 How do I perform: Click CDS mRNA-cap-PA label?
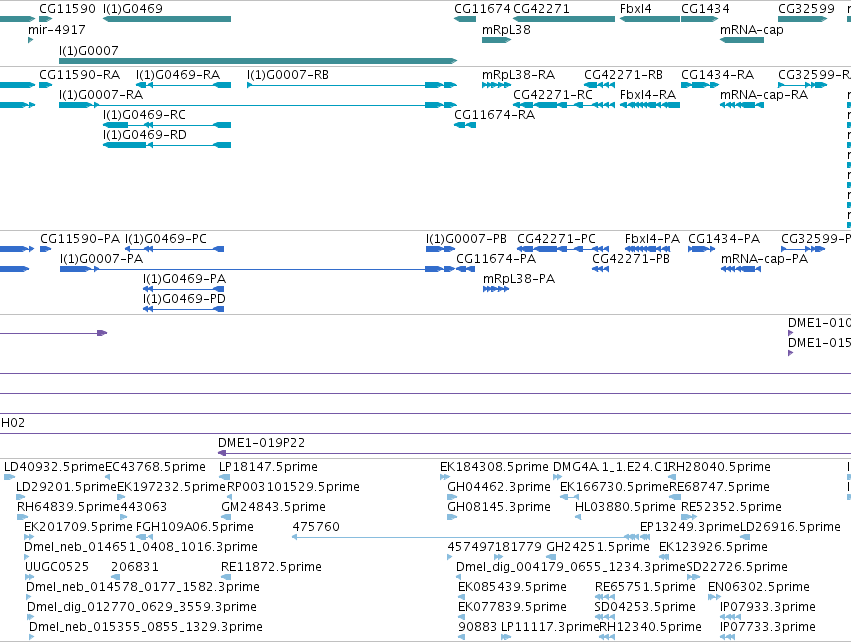[x=764, y=258]
